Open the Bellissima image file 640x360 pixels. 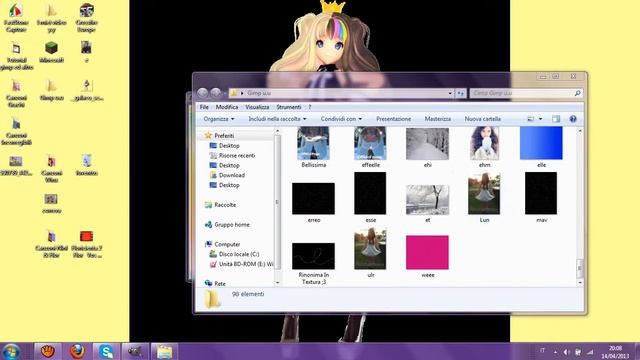coord(313,147)
